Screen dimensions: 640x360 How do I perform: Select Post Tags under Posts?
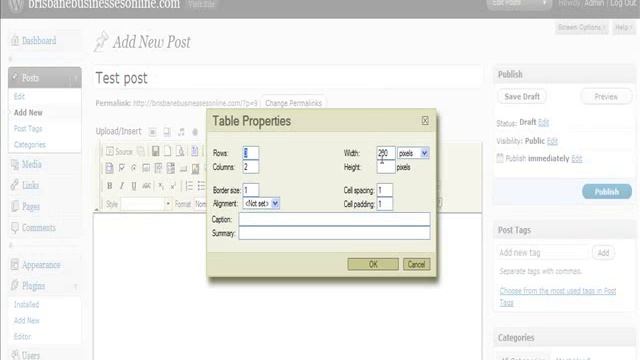[28, 129]
